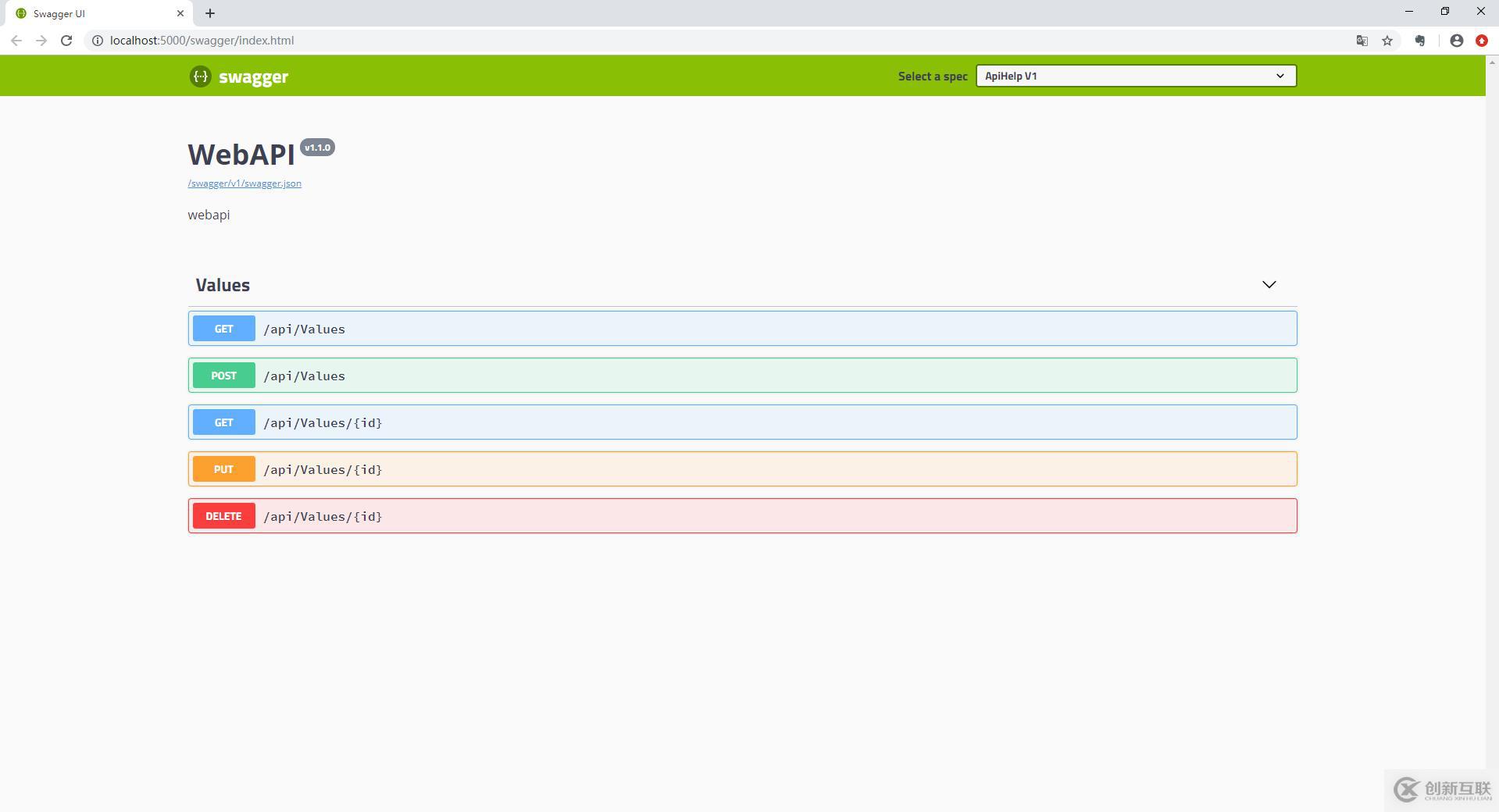Viewport: 1499px width, 812px height.
Task: Click the translate page icon
Action: [1362, 41]
